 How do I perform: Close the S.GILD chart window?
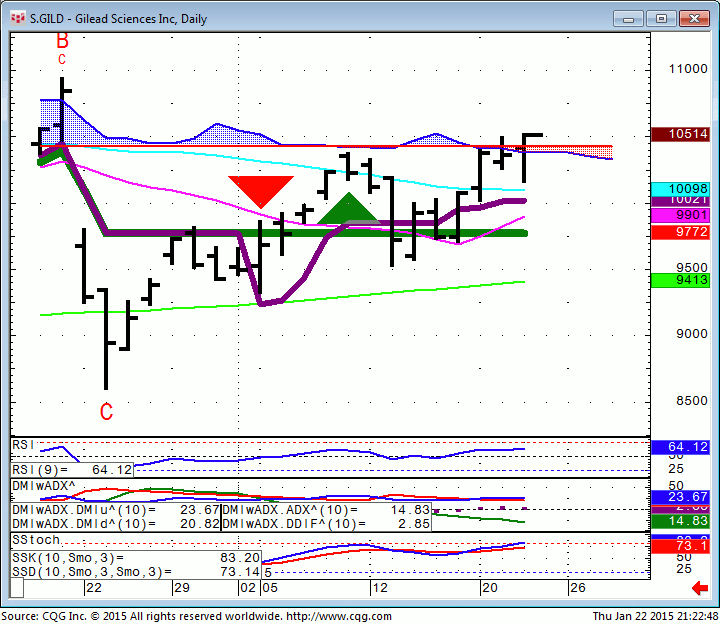click(x=694, y=19)
